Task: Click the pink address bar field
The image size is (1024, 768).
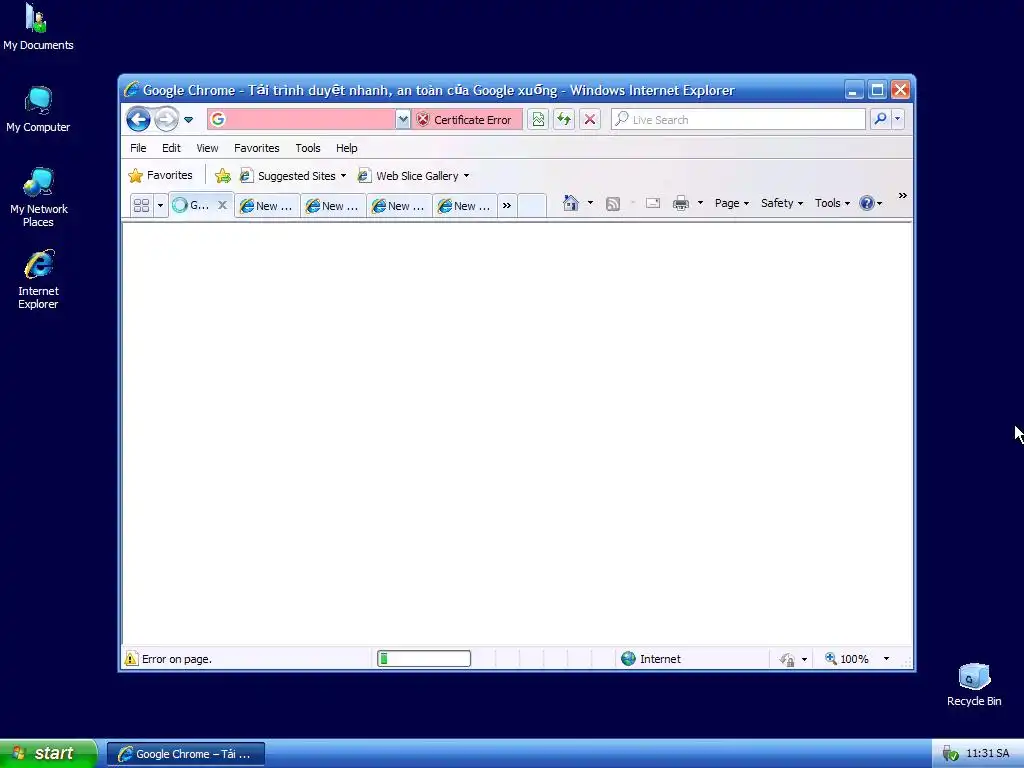Action: 301,120
